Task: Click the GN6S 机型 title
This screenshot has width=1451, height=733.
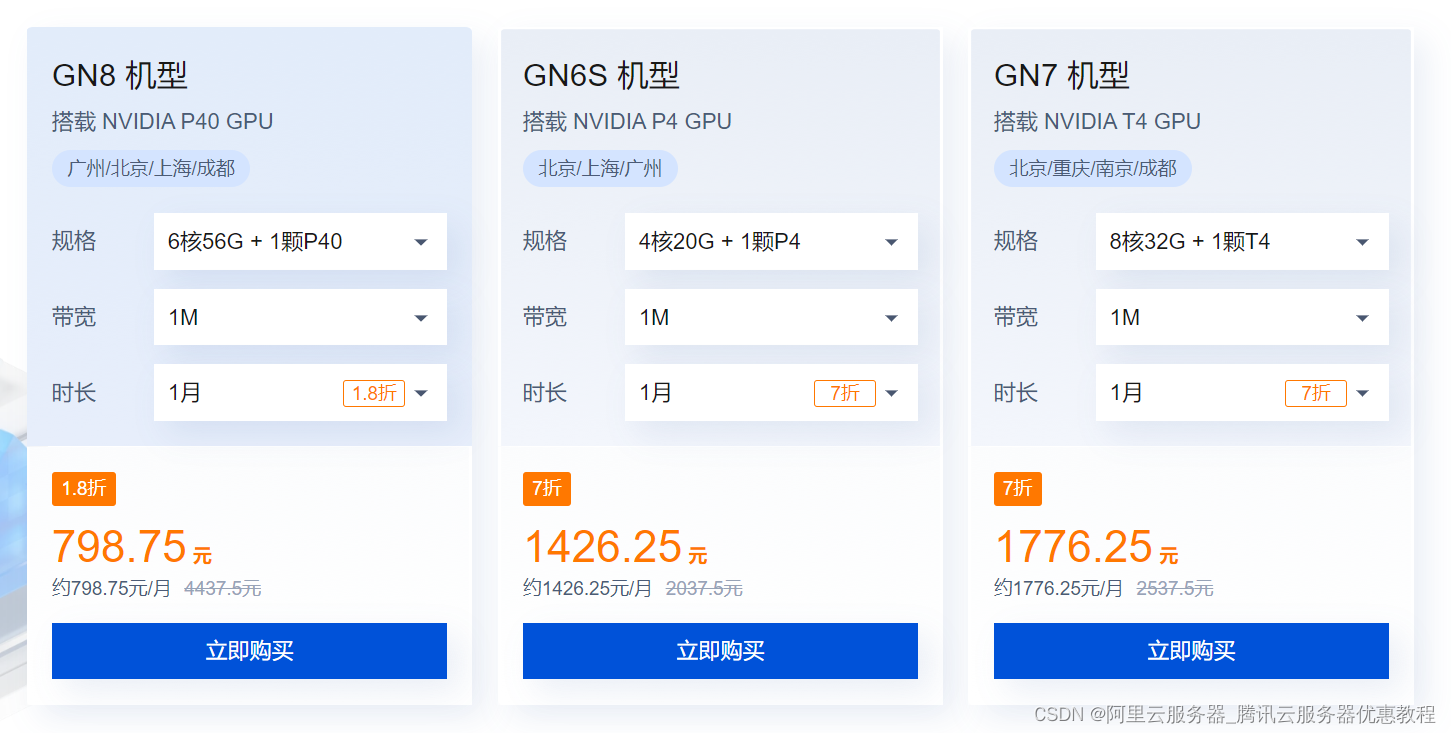Action: click(601, 75)
